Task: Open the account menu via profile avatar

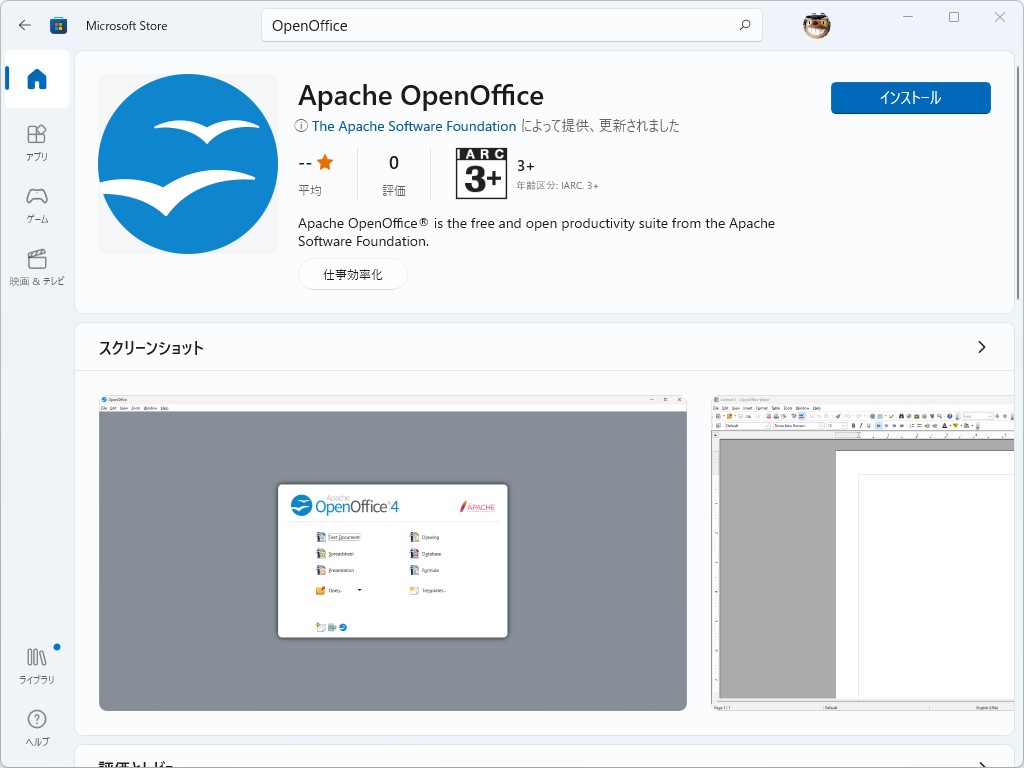Action: click(816, 25)
